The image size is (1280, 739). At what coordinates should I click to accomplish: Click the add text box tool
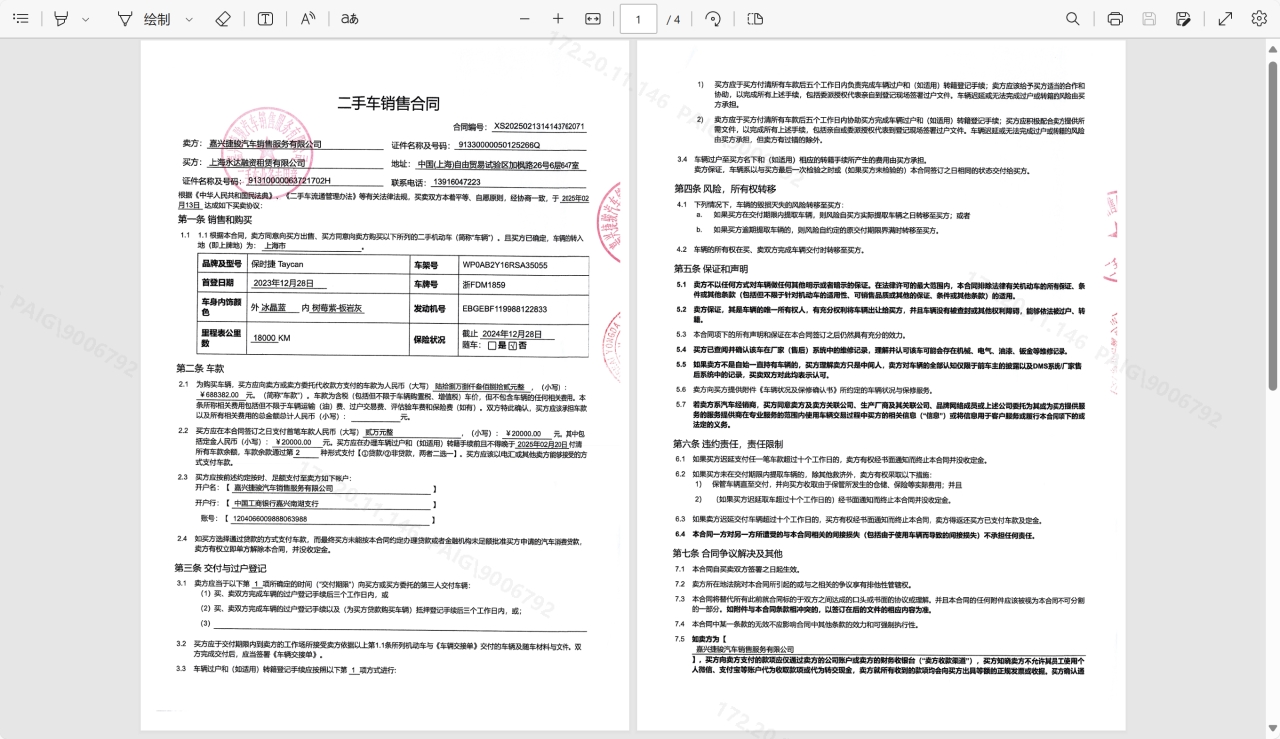[x=265, y=19]
